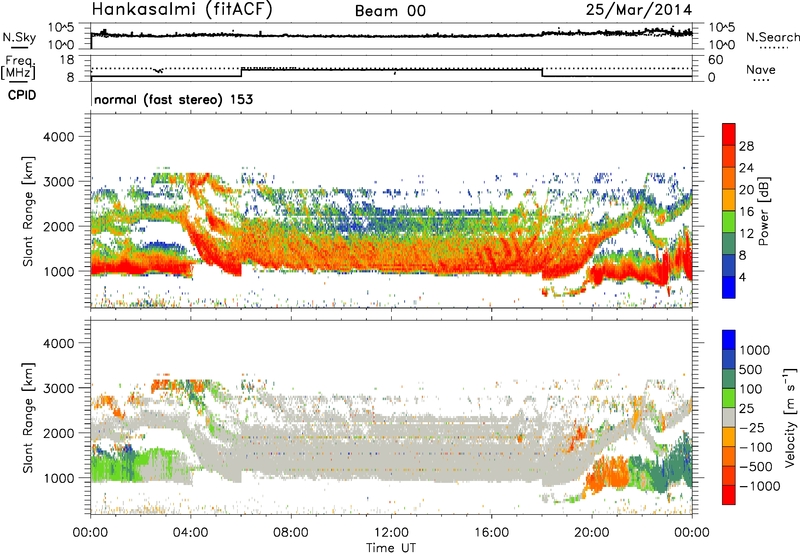Click the '3000' tick on velocity panel

[x=59, y=388]
